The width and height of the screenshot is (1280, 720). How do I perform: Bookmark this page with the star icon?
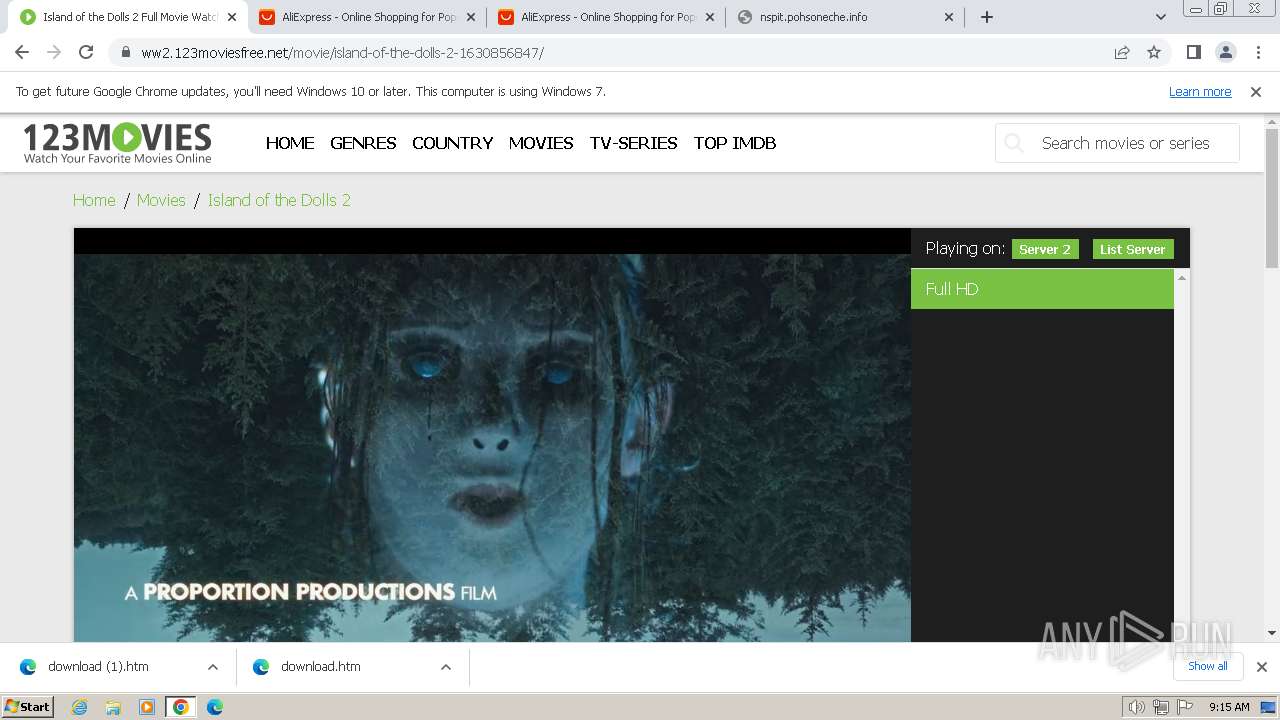coord(1154,53)
